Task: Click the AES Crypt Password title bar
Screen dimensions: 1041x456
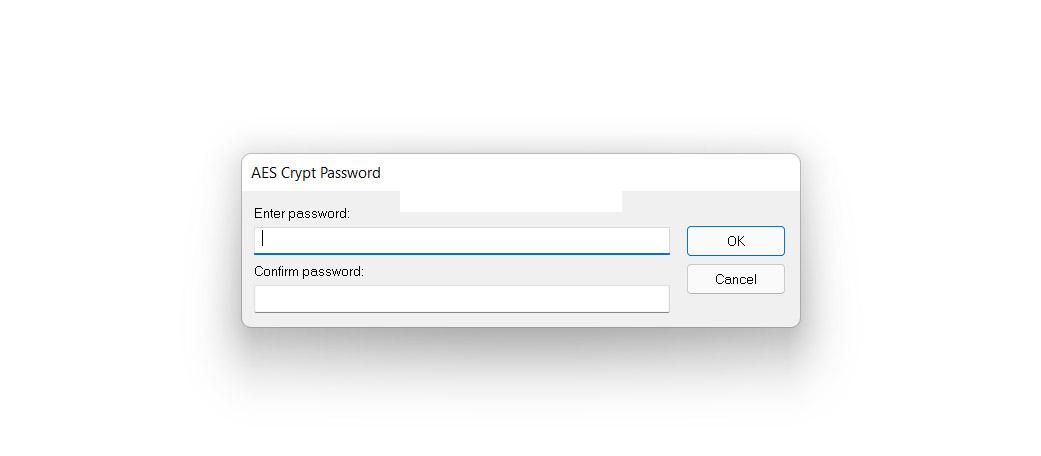Action: click(520, 172)
